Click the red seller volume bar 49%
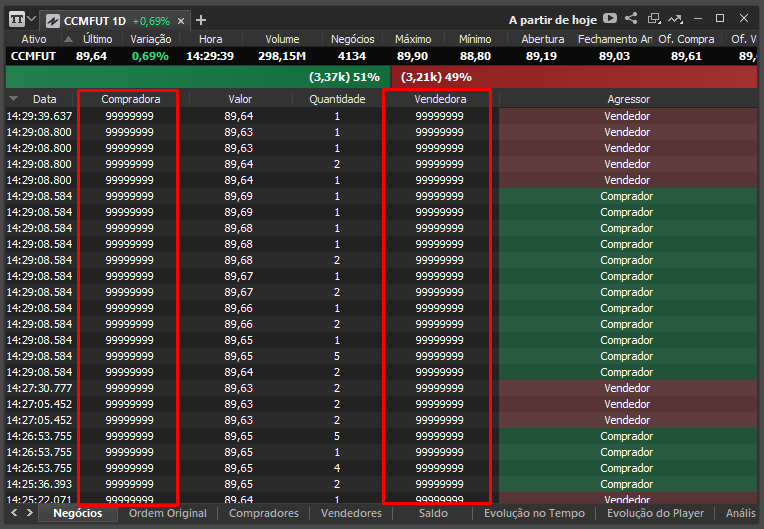Screen dimensions: 764x529 click(x=574, y=77)
